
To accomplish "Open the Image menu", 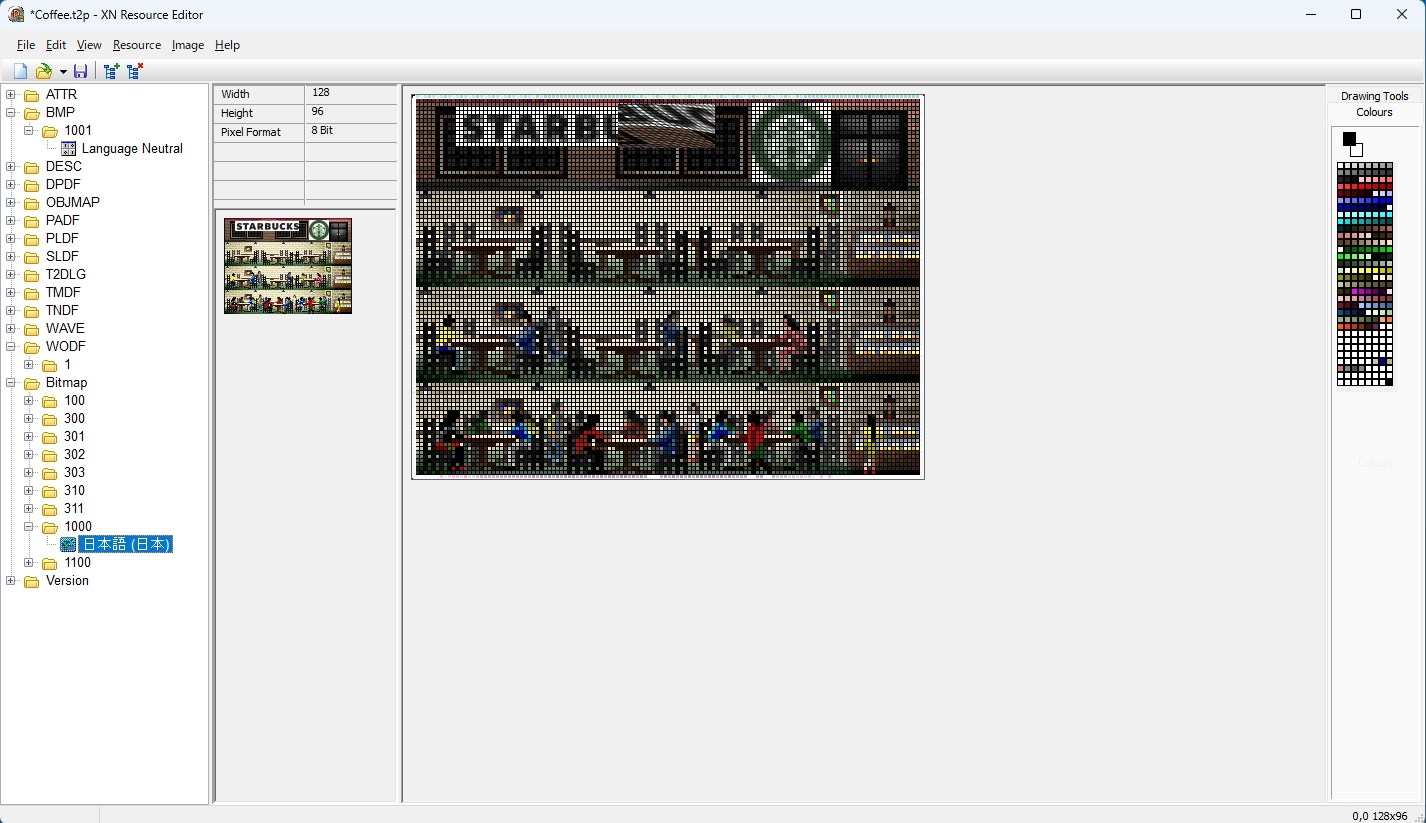I will 187,45.
